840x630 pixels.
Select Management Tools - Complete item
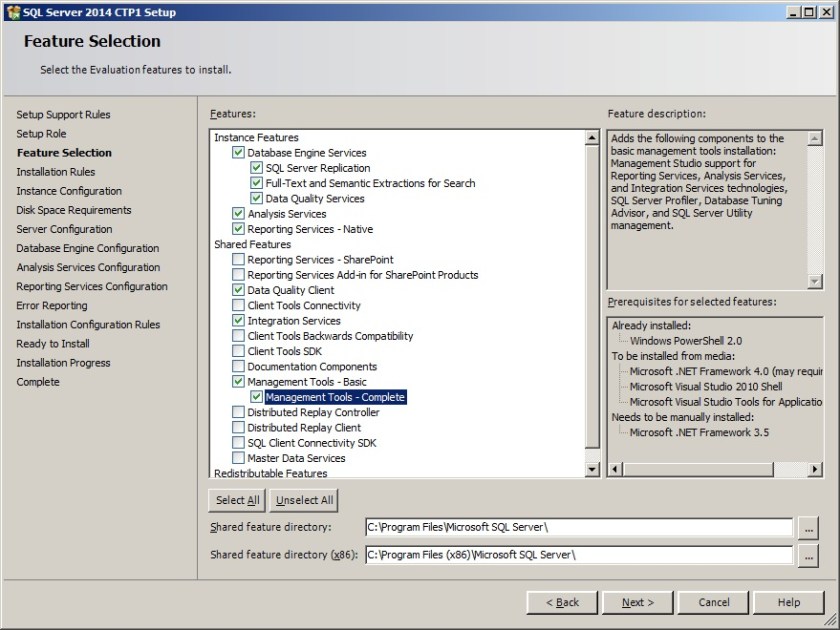pos(335,397)
